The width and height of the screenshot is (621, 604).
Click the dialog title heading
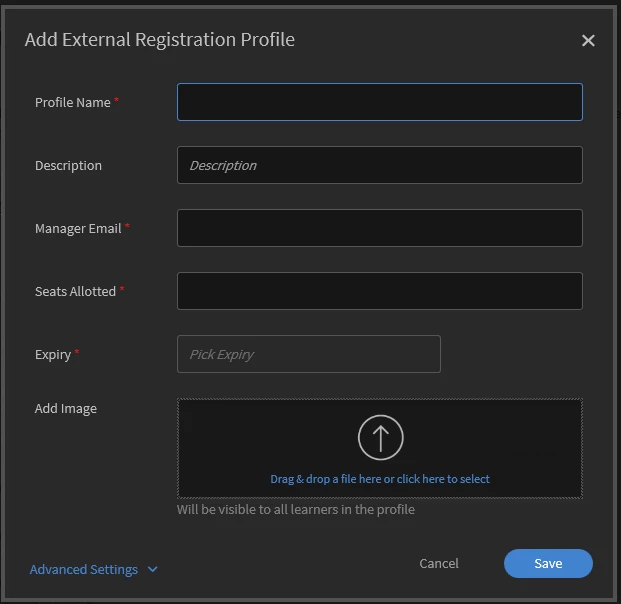[160, 40]
